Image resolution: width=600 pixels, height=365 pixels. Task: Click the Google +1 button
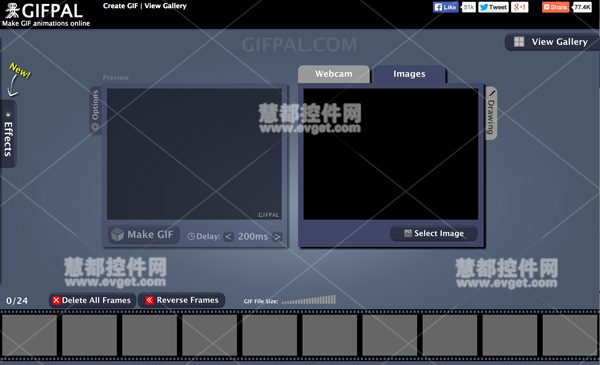pos(520,7)
